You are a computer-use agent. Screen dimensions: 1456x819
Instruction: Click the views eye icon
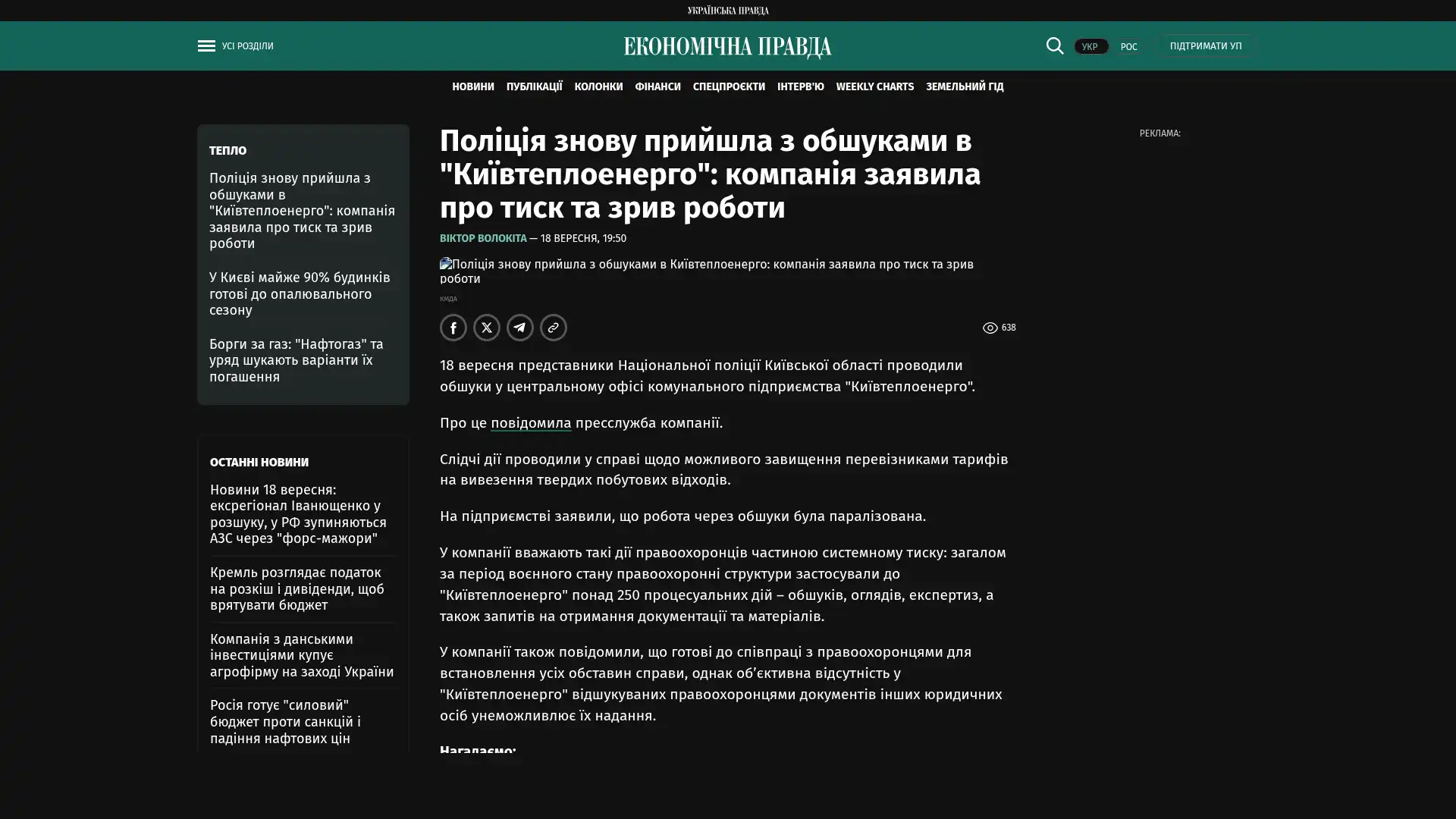coord(990,328)
